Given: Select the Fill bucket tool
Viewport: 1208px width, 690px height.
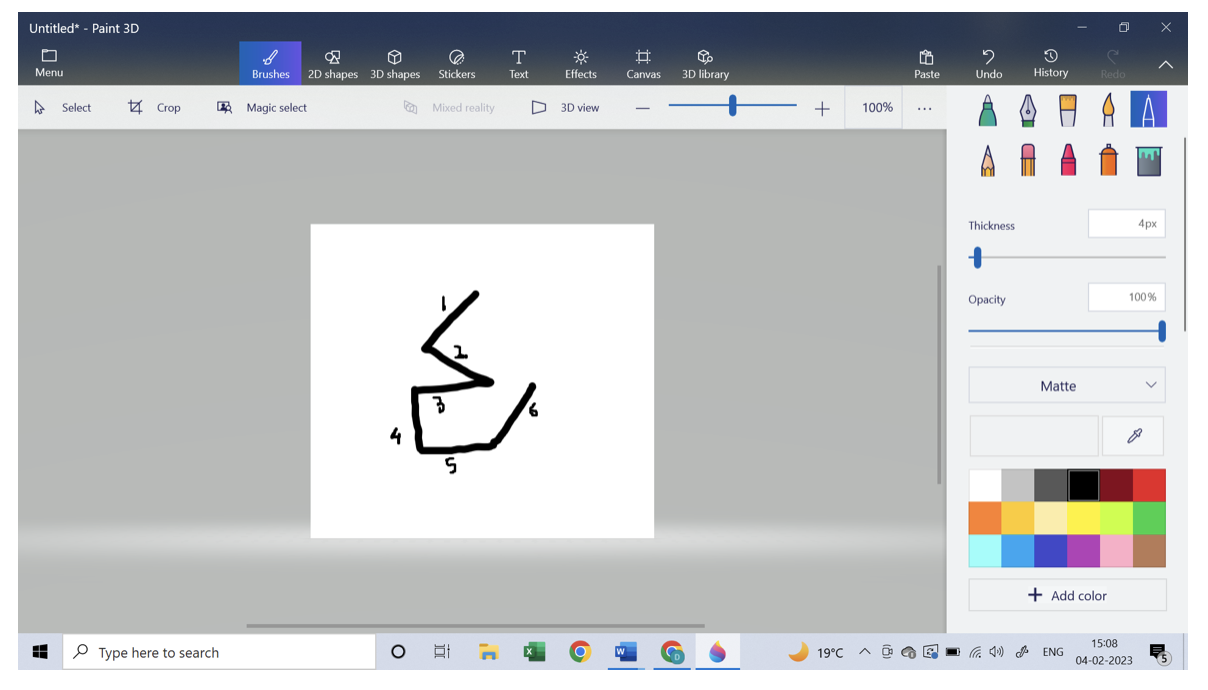Looking at the screenshot, I should [1149, 160].
